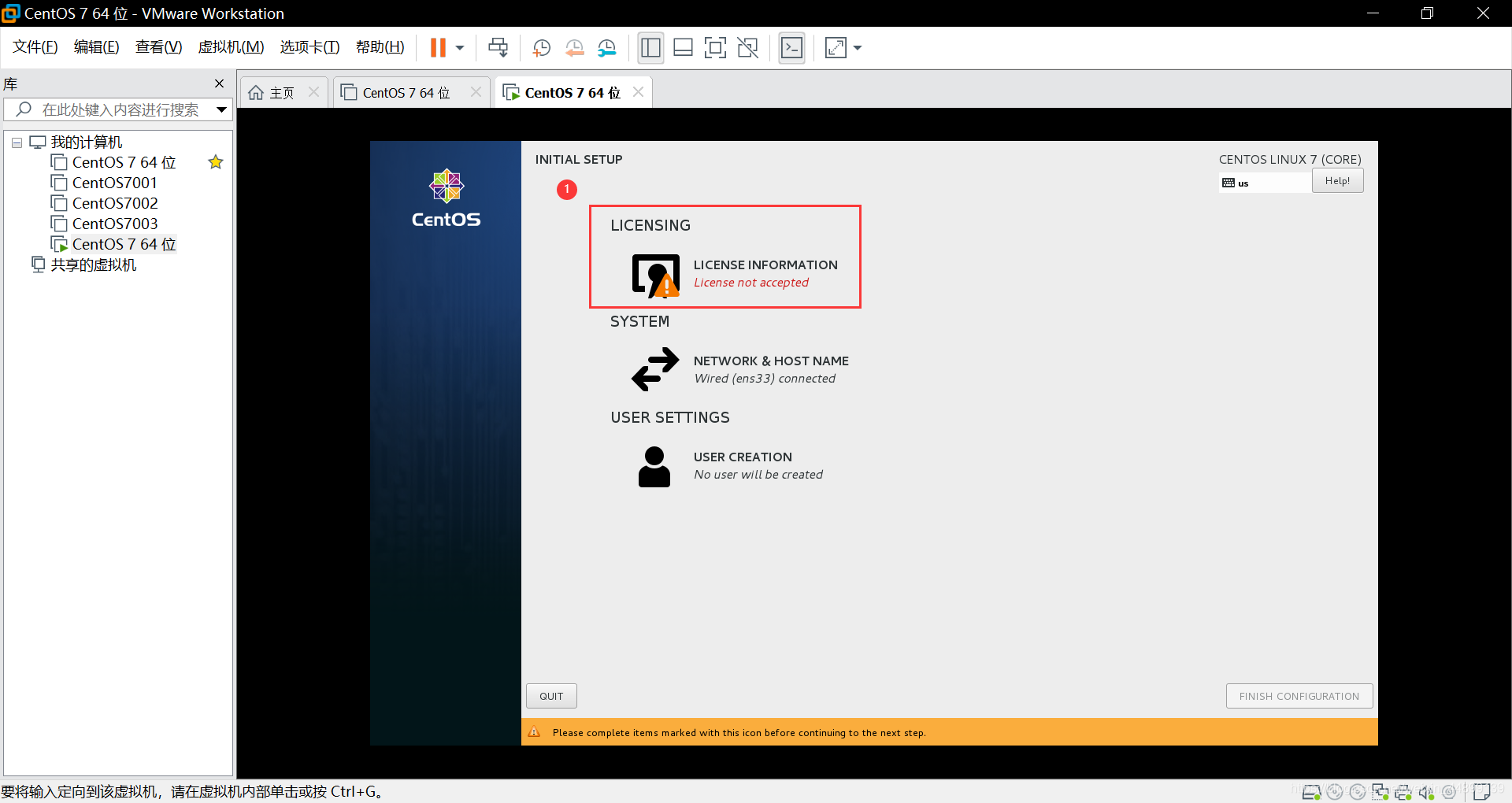Open the 选项卡(T) menu
The width and height of the screenshot is (1512, 803).
[309, 47]
